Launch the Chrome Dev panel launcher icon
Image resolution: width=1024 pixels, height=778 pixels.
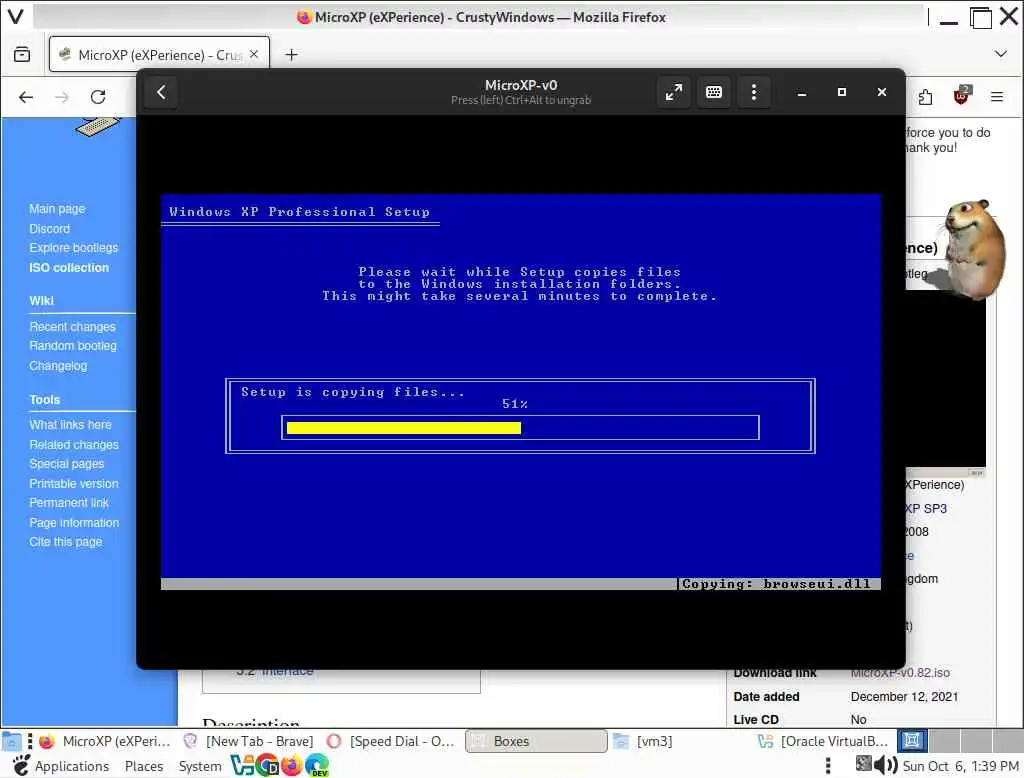[267, 765]
